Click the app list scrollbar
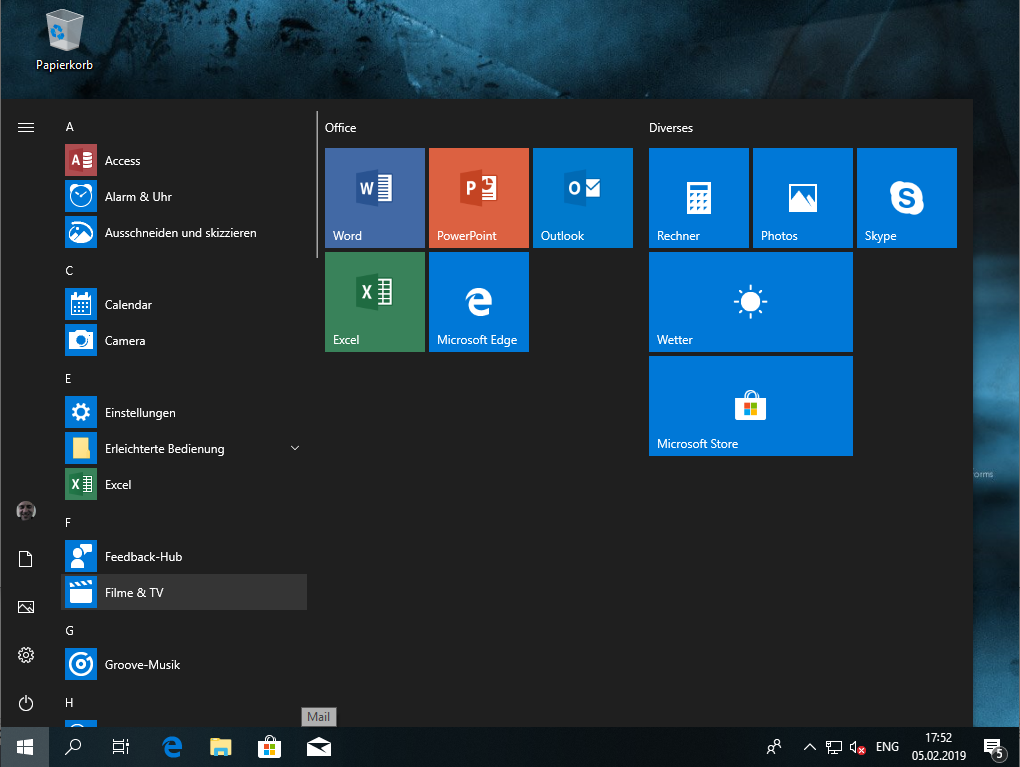Image resolution: width=1020 pixels, height=767 pixels. coord(317,185)
